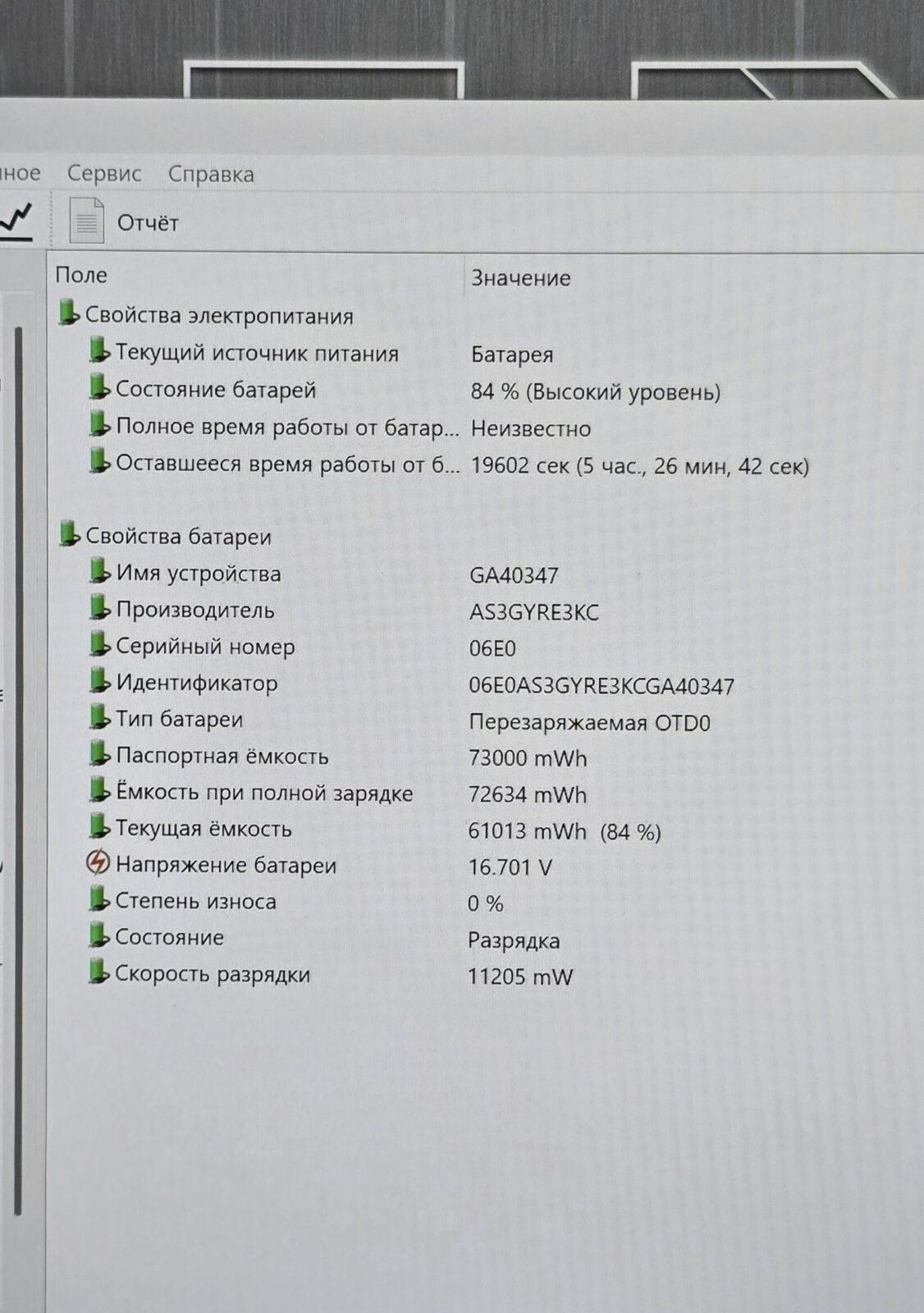This screenshot has height=1313, width=924.
Task: Click battery icon next to Состояние батарей
Action: 99,387
